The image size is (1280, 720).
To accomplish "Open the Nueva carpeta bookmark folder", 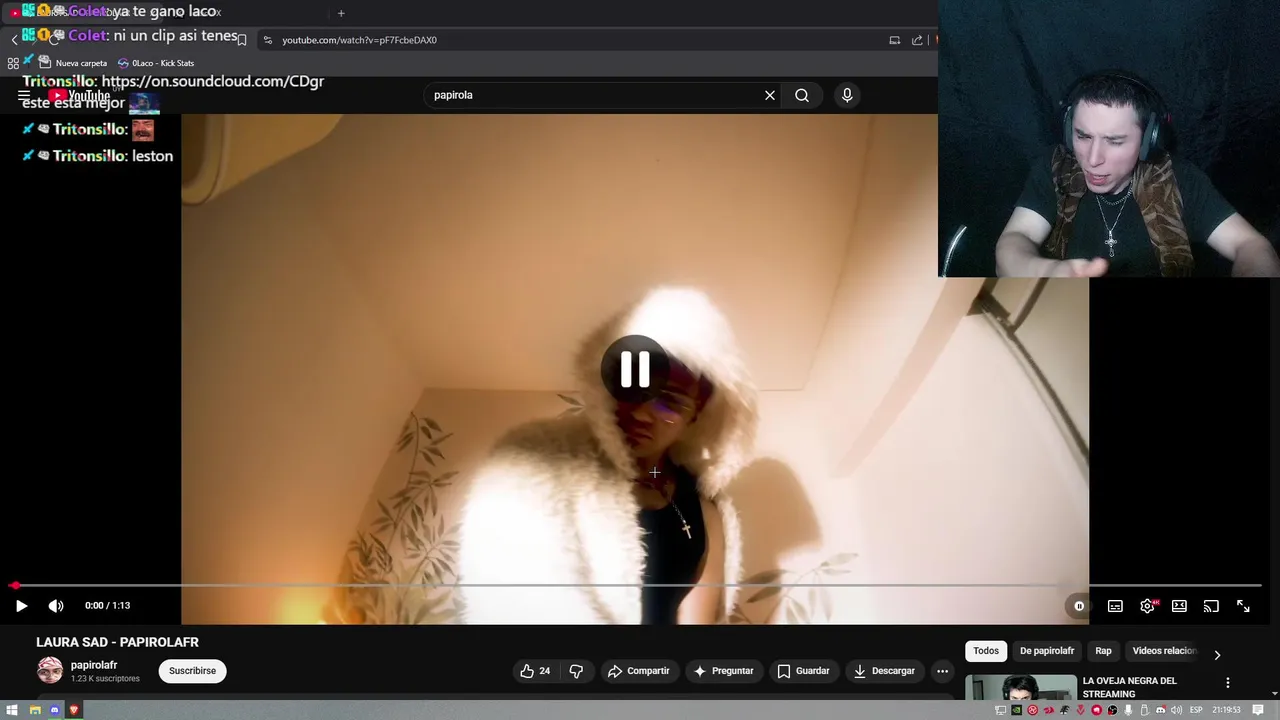I will [72, 63].
